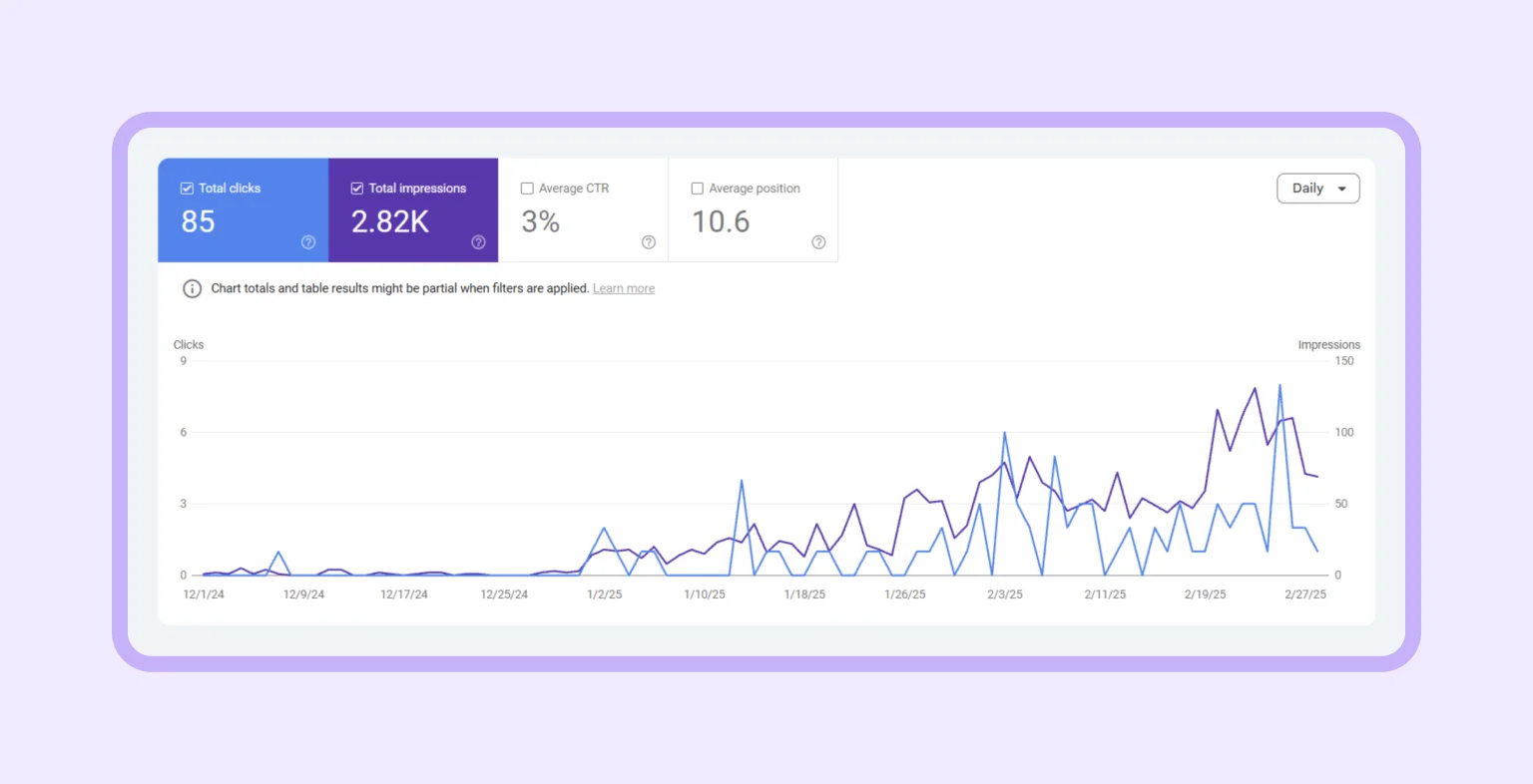Select the Average position metric card
This screenshot has height=784, width=1533.
pyautogui.click(x=753, y=209)
